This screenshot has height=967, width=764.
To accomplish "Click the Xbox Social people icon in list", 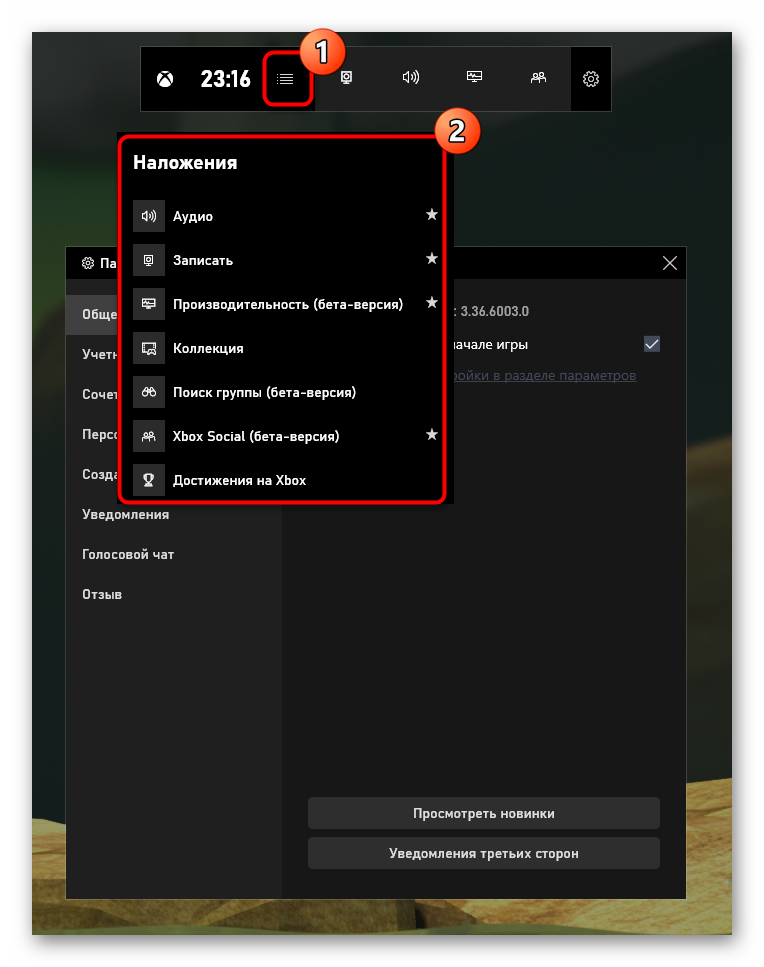I will (149, 436).
